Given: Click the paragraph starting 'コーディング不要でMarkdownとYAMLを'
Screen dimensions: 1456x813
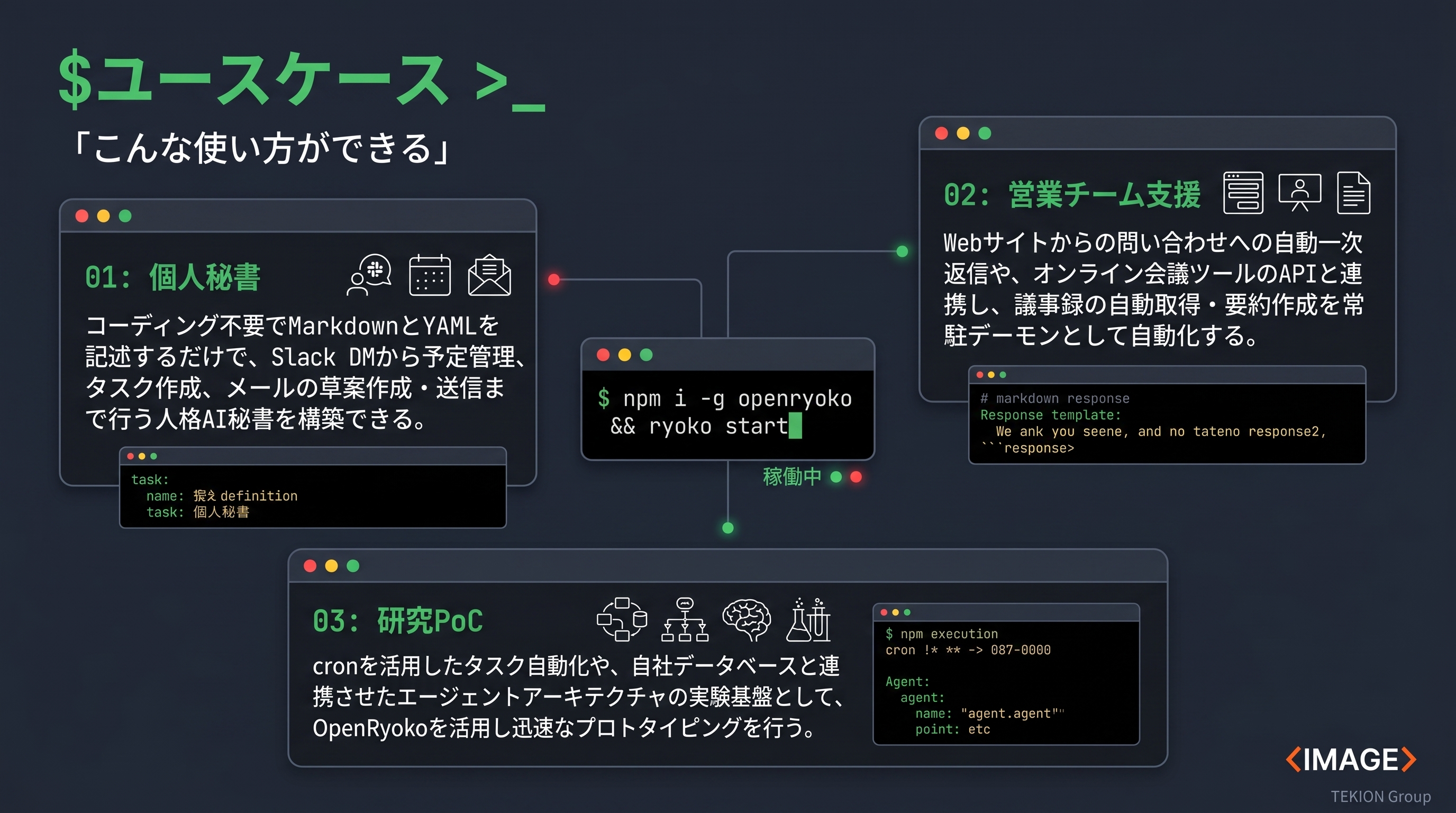Looking at the screenshot, I should click(306, 372).
